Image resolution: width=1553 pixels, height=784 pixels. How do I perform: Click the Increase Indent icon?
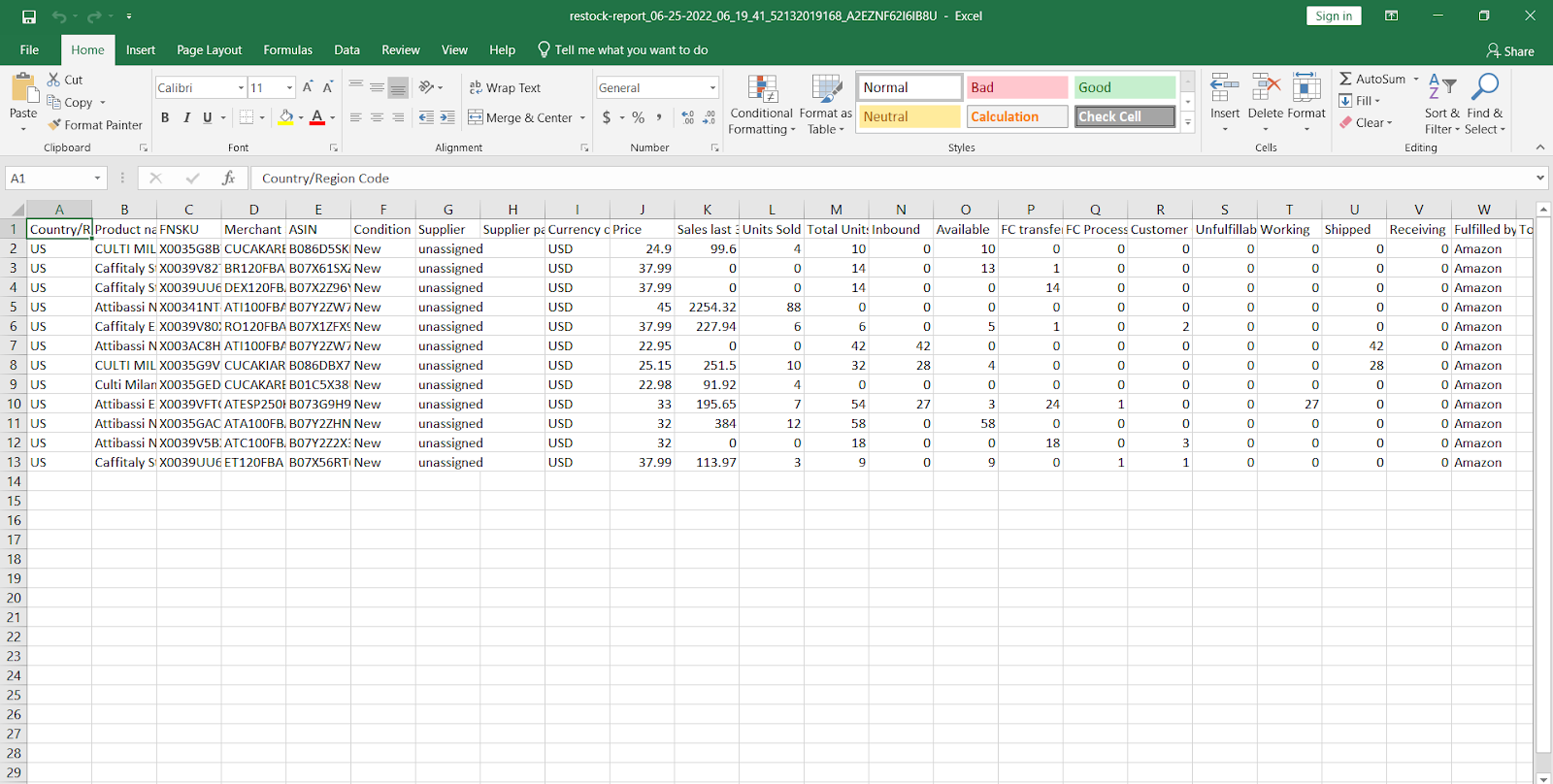point(446,117)
